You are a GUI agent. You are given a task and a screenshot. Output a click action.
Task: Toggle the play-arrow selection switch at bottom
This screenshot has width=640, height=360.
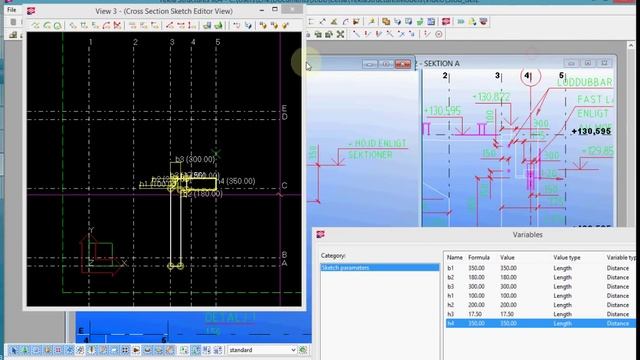(136, 350)
